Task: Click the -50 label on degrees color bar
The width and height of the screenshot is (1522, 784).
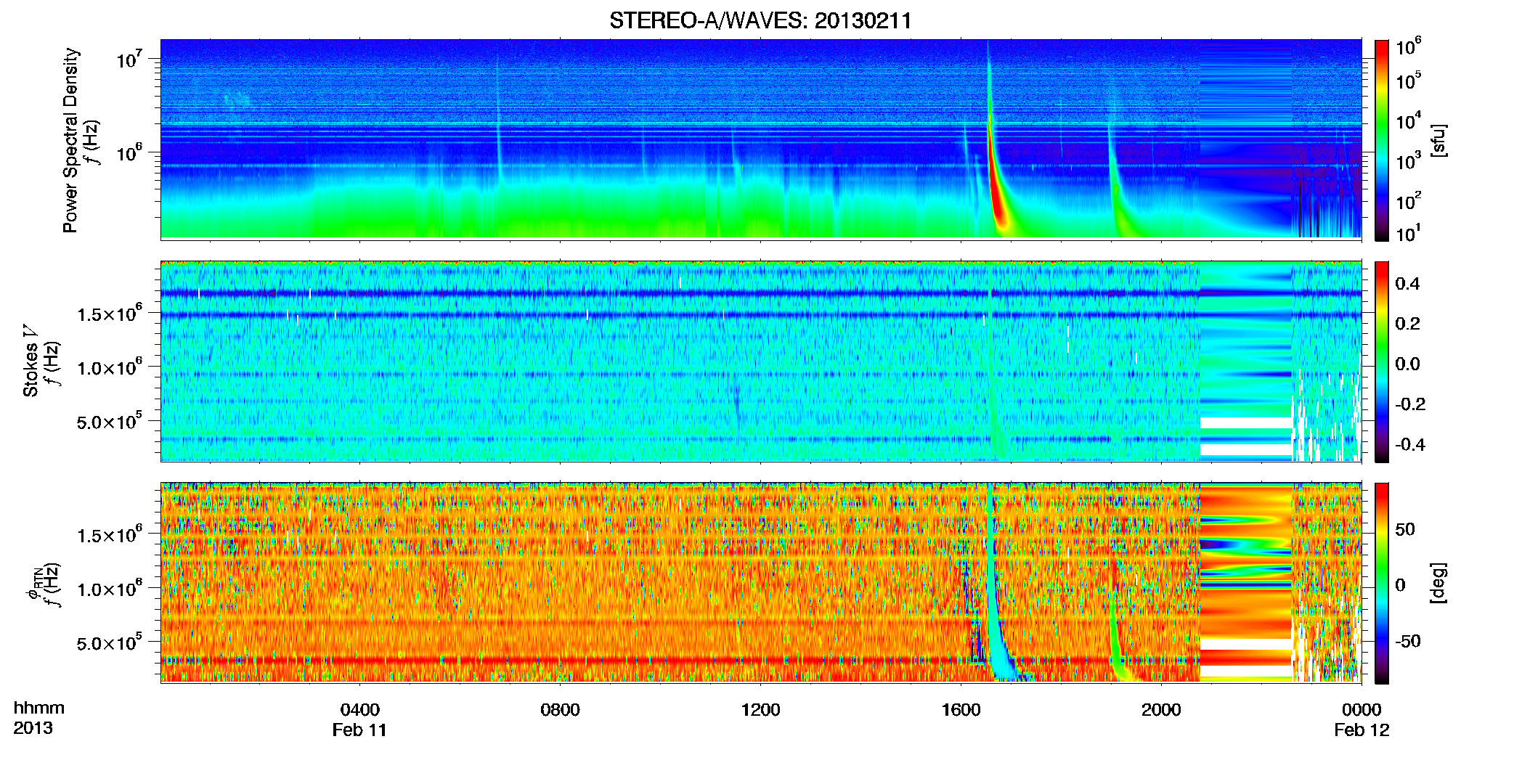Action: pyautogui.click(x=1407, y=641)
